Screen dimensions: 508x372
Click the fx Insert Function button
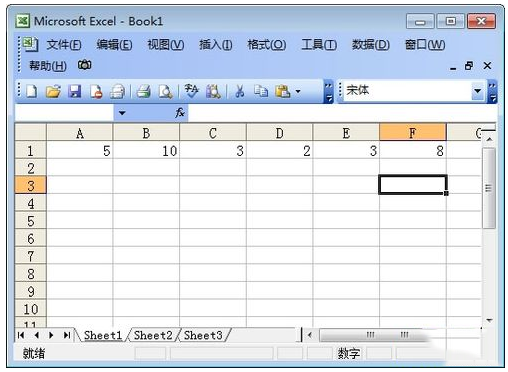point(180,113)
